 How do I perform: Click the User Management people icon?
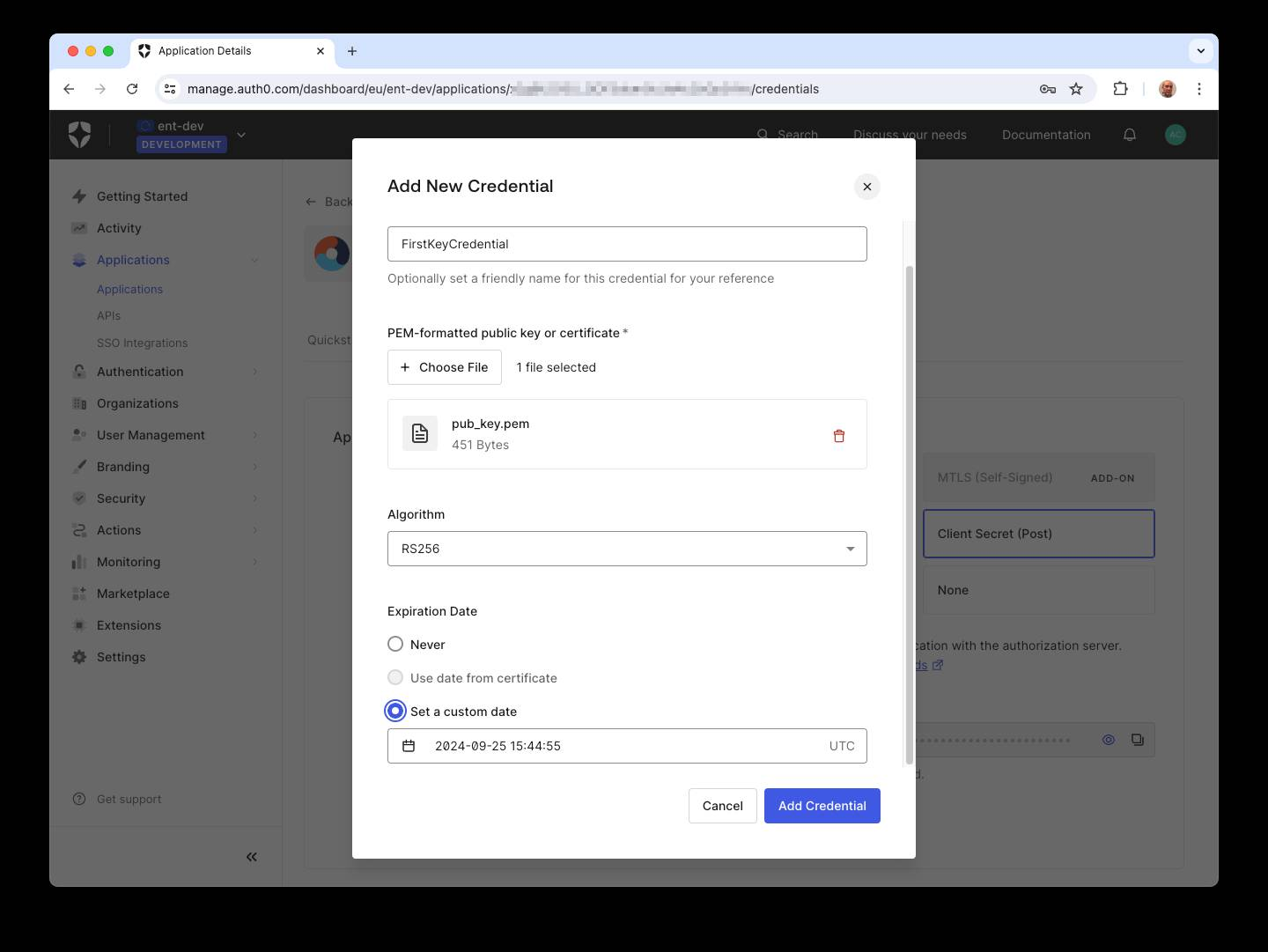pyautogui.click(x=79, y=435)
